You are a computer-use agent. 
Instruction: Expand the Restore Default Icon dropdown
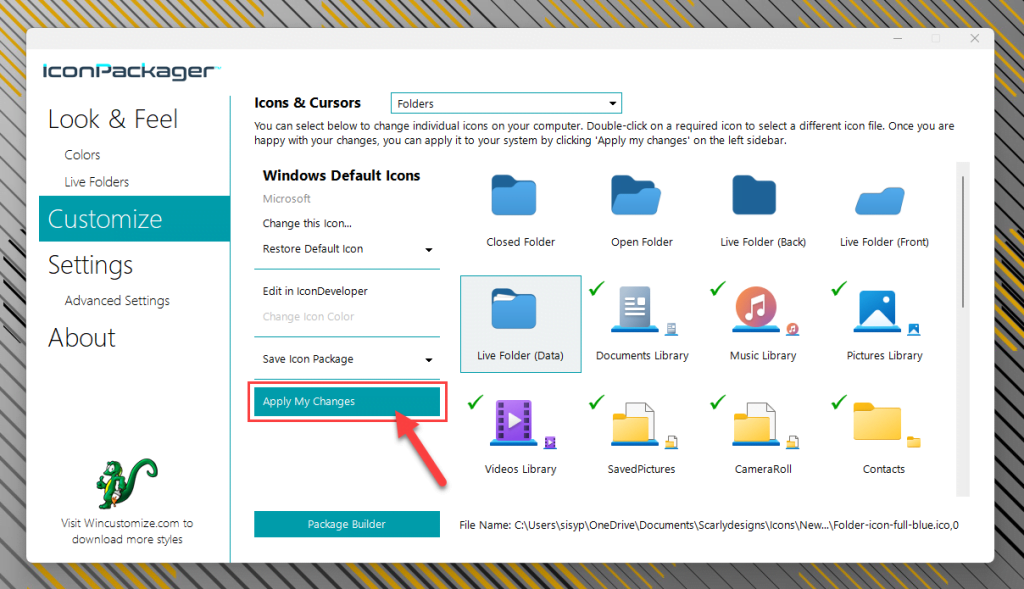point(429,249)
